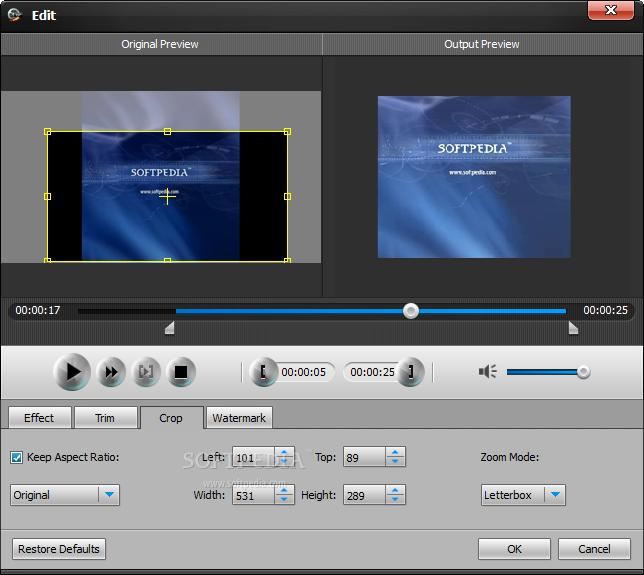Uncheck Keep Aspect Ratio checkbox
Viewport: 644px width, 575px height.
coord(16,457)
